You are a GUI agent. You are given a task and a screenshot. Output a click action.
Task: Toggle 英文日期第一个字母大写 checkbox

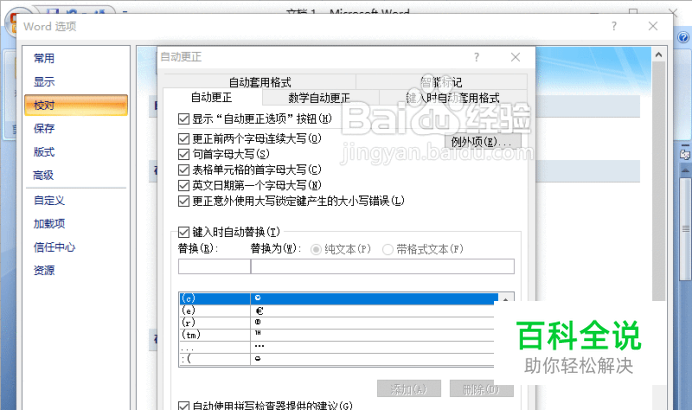pyautogui.click(x=184, y=185)
